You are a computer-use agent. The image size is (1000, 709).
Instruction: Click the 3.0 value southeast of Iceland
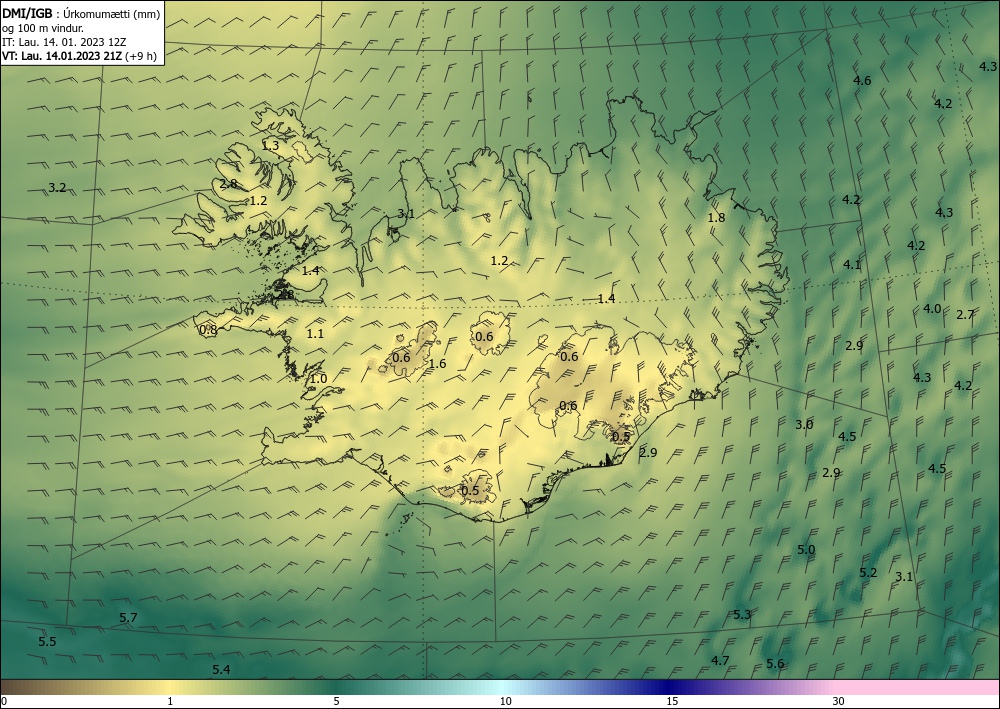(x=804, y=425)
